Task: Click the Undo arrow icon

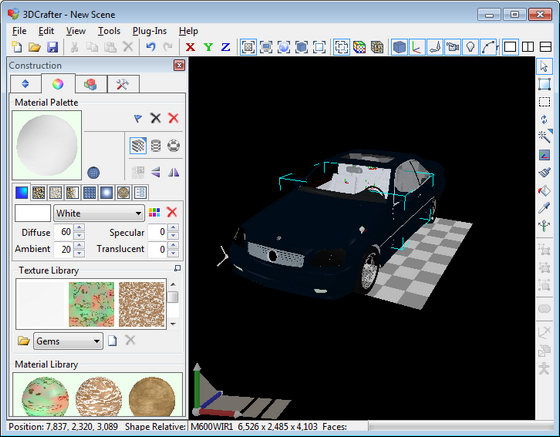Action: 151,47
